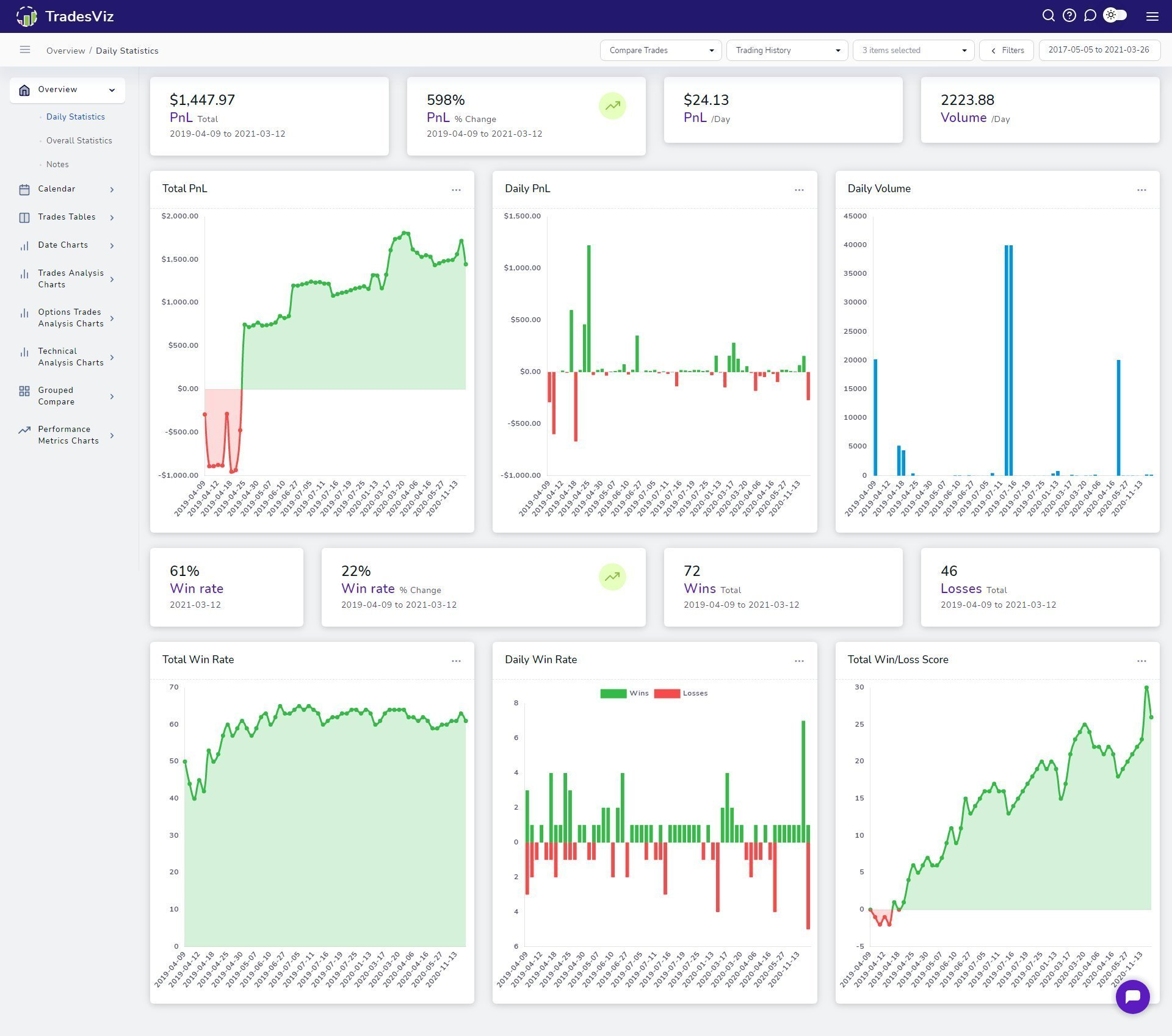The height and width of the screenshot is (1036, 1172).
Task: Toggle Losses legend in Daily Win Rate
Action: point(681,693)
